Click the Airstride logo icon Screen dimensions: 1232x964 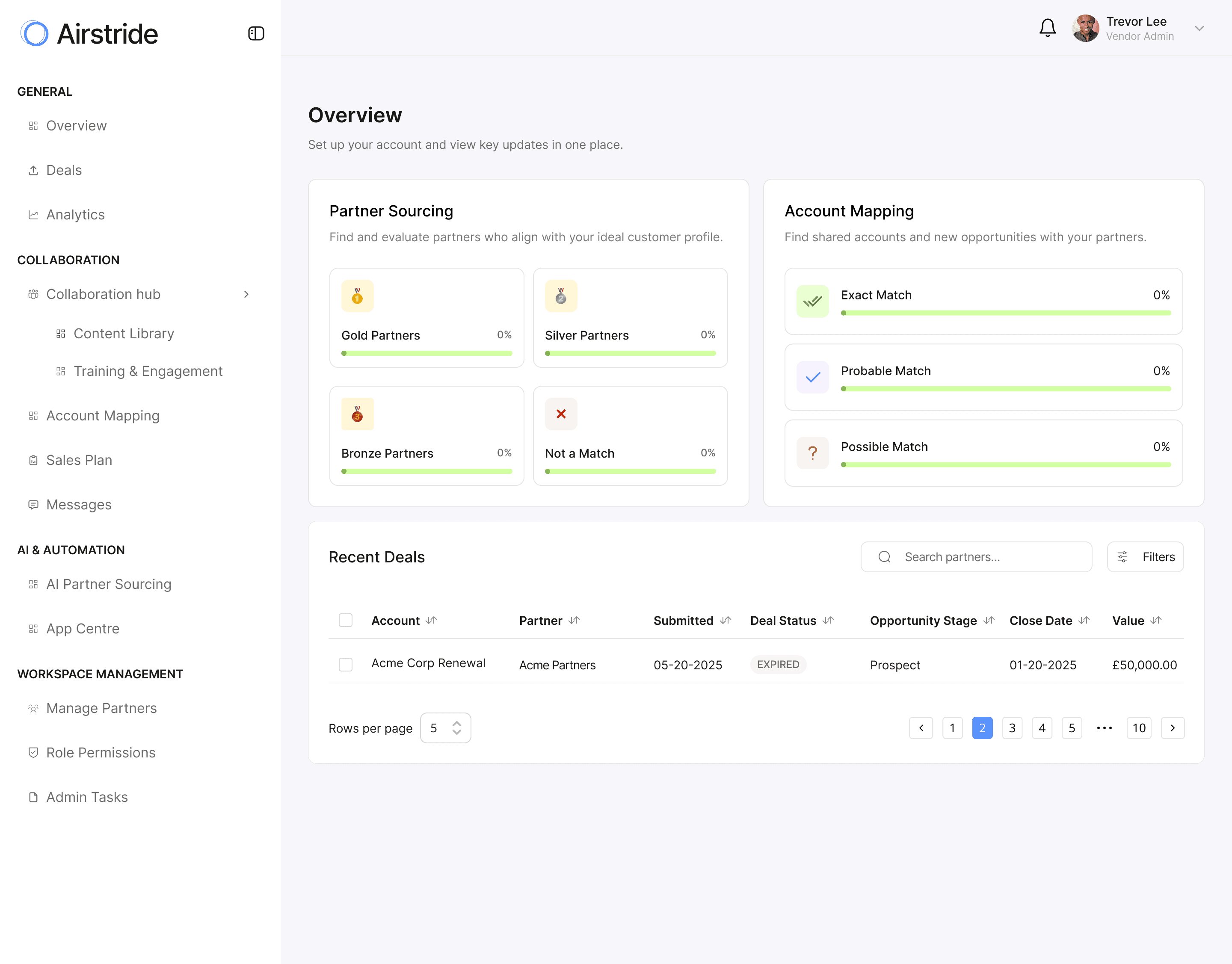(x=34, y=33)
